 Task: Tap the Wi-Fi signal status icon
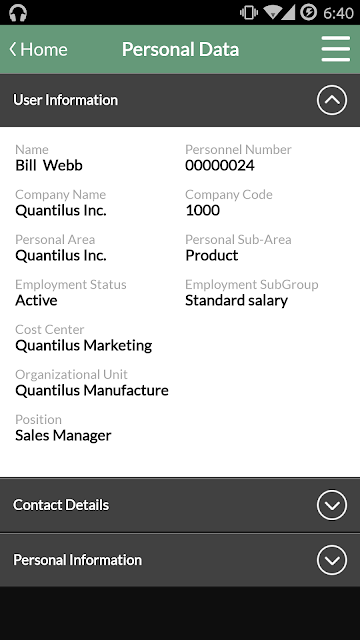(x=272, y=13)
